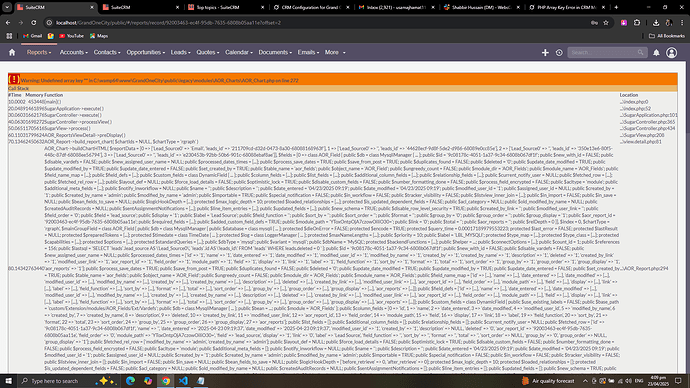The height and width of the screenshot is (388, 690).
Task: Open the volume control in system tray
Action: (628, 381)
